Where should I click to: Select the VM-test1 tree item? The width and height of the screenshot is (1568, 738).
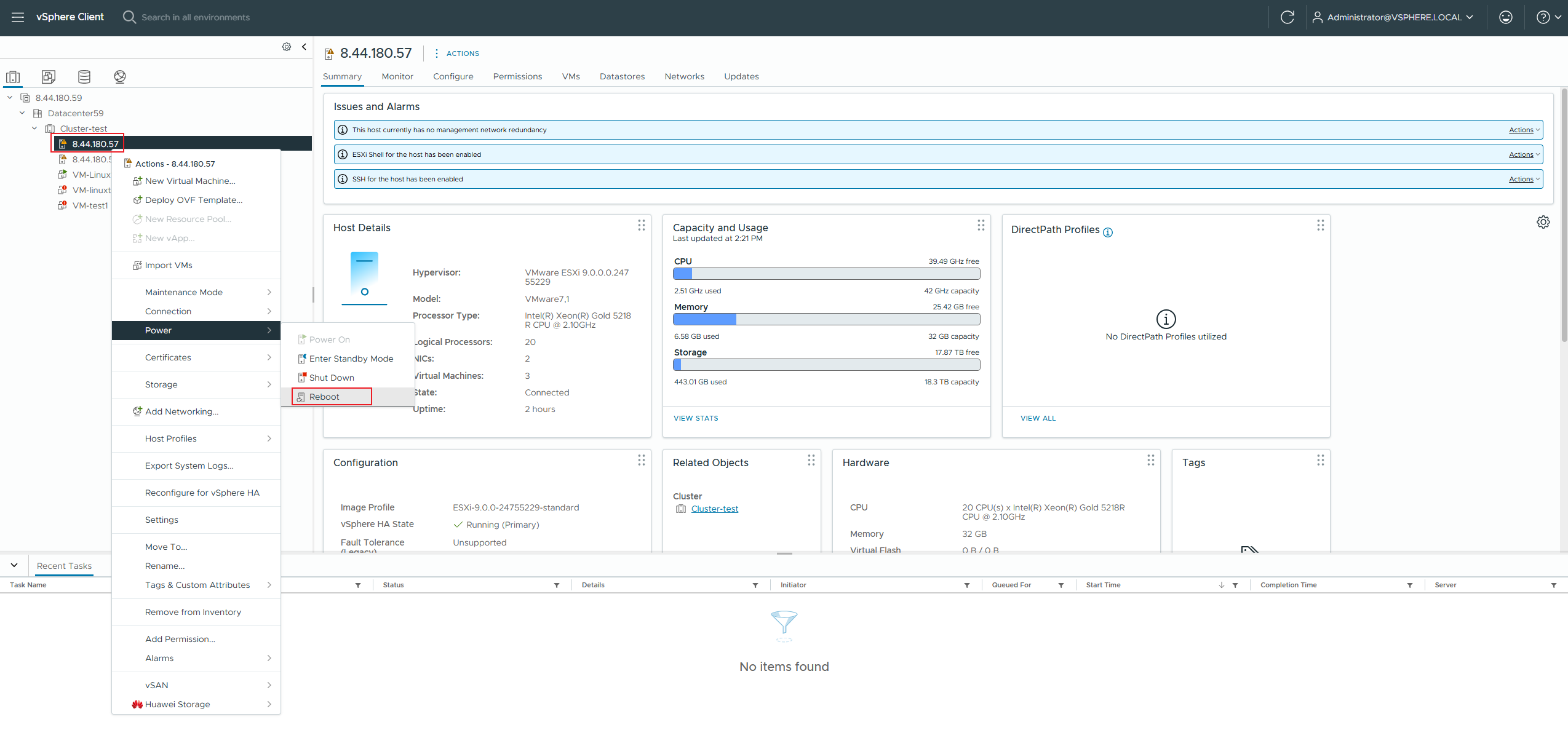(90, 205)
